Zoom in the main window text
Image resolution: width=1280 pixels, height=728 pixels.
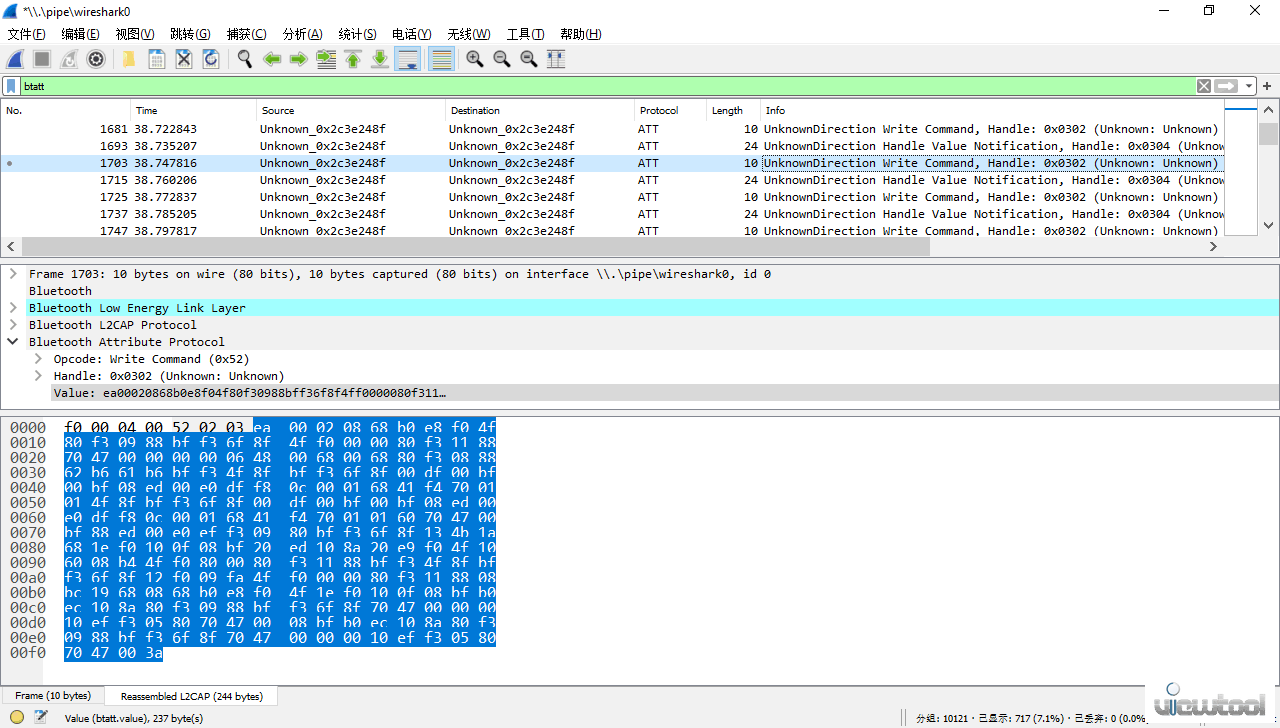click(x=475, y=59)
